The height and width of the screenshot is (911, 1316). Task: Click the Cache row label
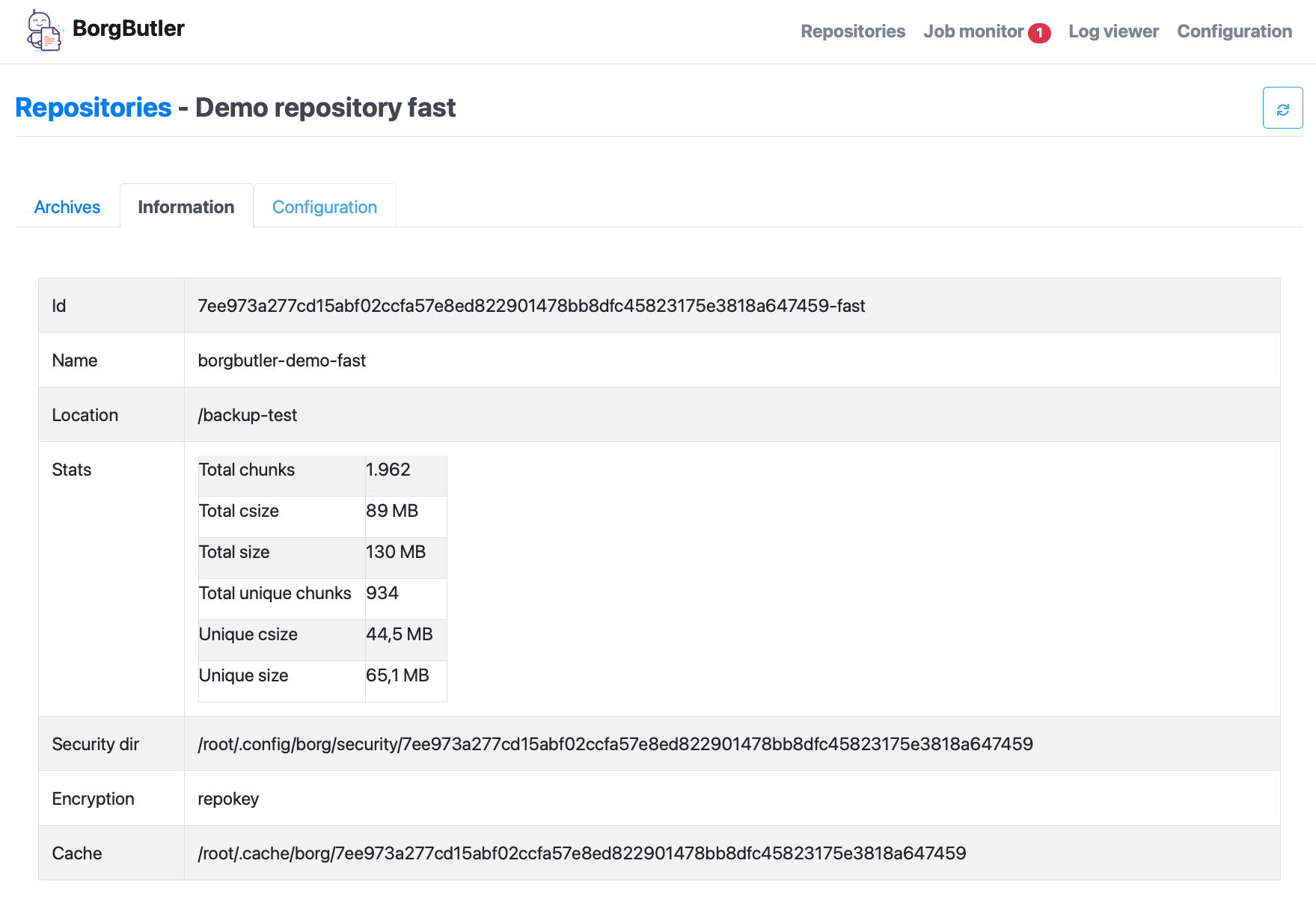pos(77,853)
